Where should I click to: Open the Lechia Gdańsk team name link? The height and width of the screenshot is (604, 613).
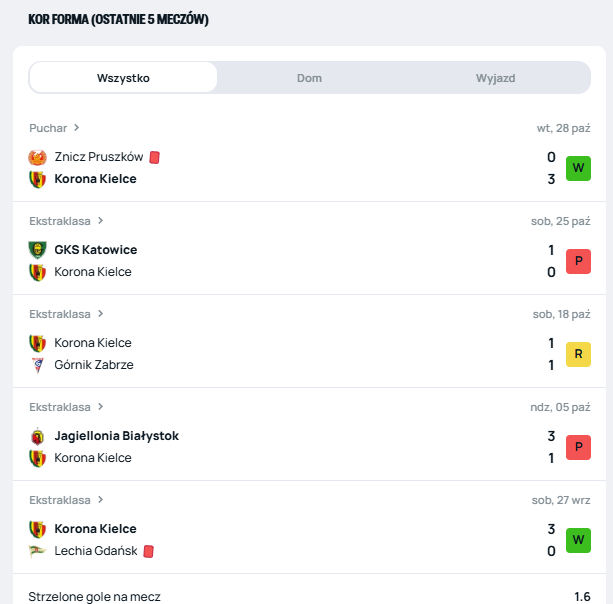95,551
